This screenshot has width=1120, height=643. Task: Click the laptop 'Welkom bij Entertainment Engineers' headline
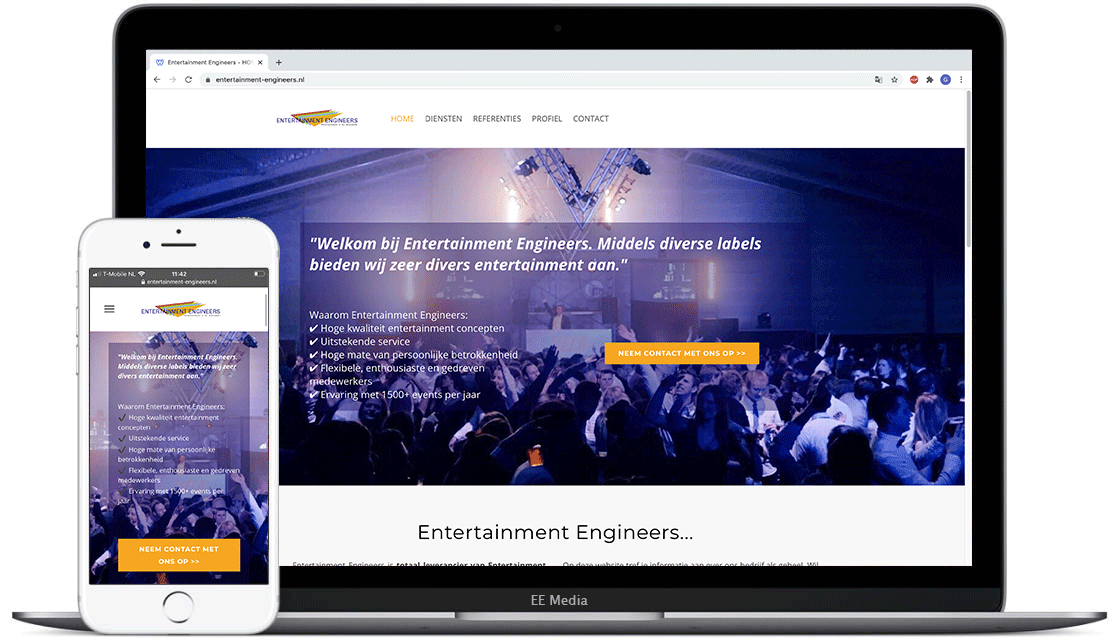coord(535,254)
